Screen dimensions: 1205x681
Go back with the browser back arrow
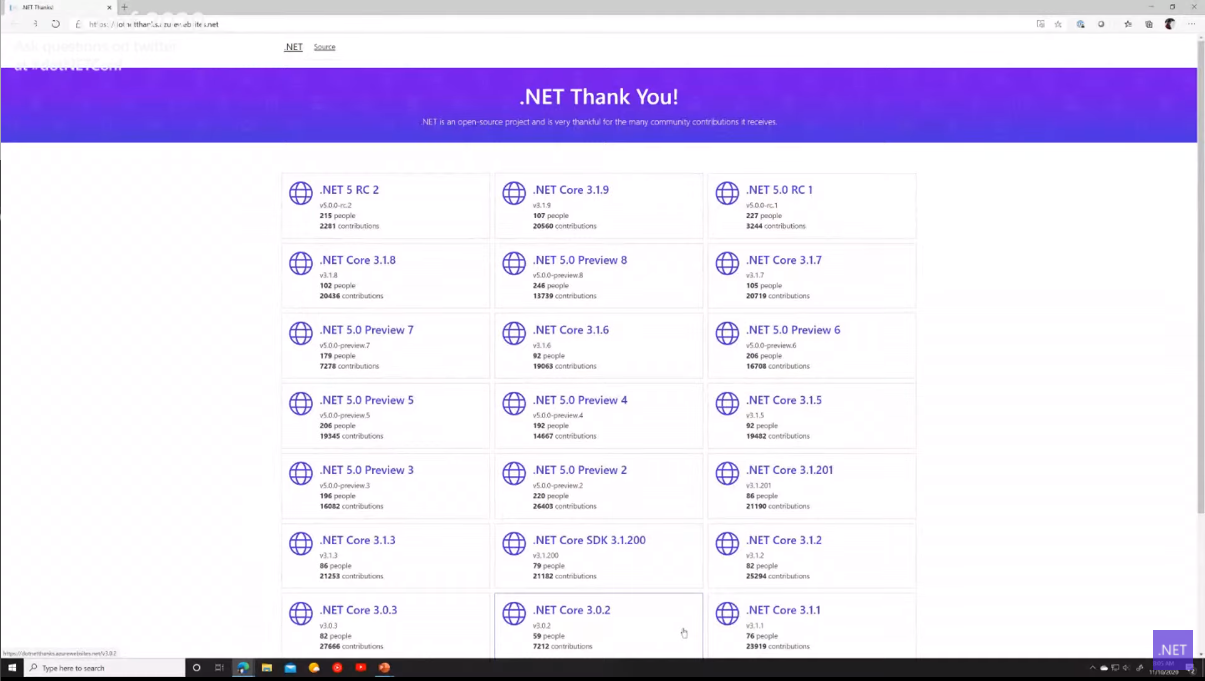tap(15, 23)
